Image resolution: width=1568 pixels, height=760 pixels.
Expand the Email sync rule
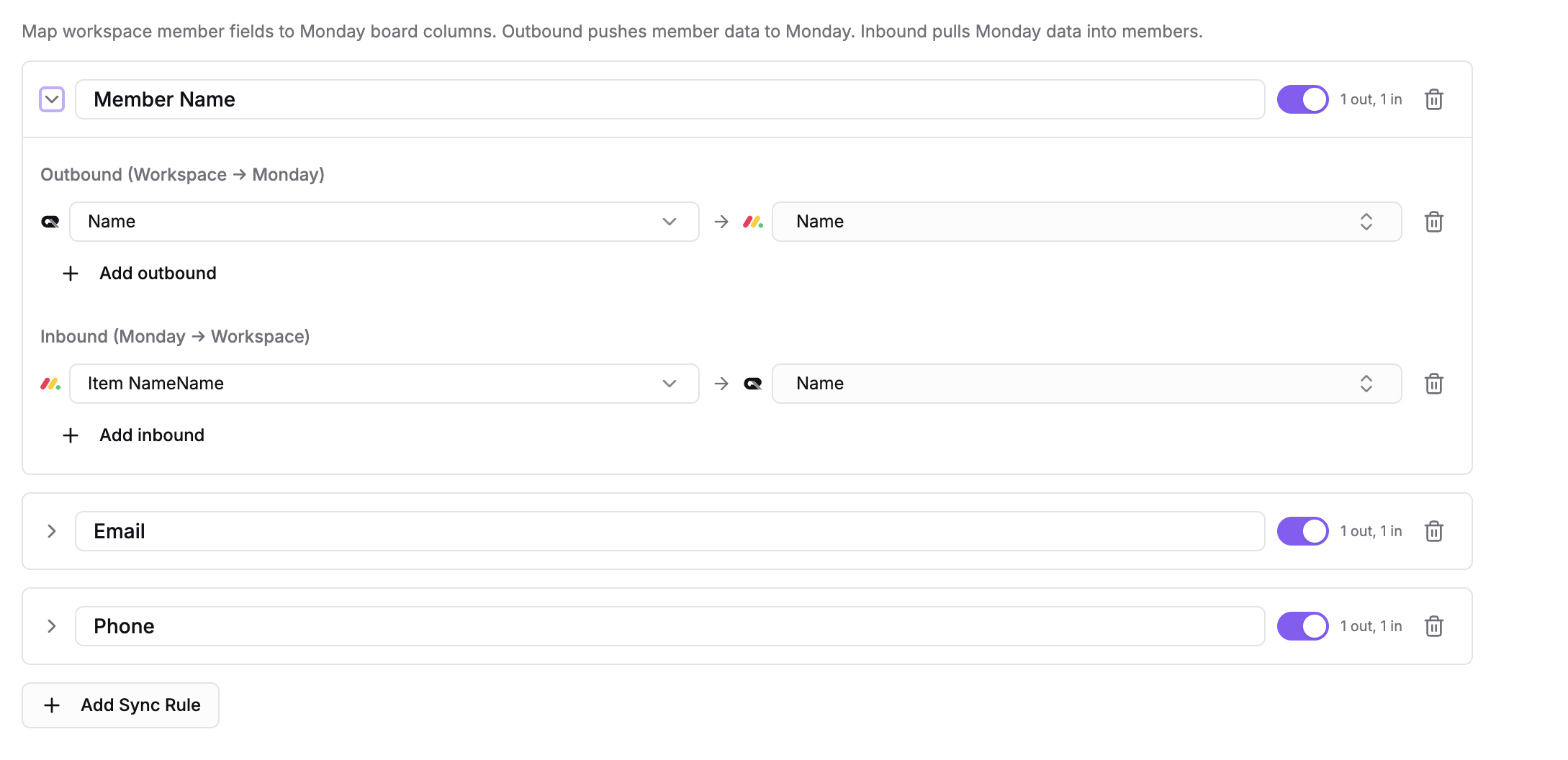(x=52, y=531)
